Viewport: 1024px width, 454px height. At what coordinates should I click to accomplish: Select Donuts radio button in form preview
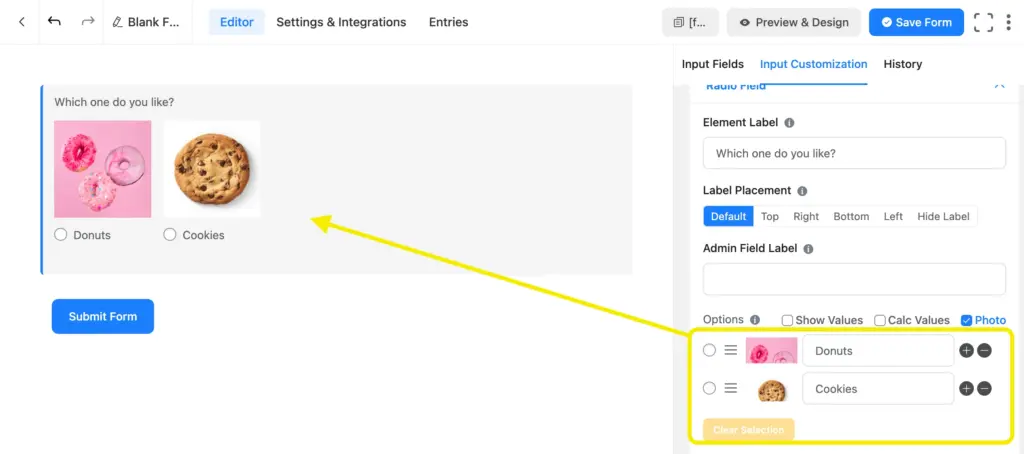point(61,234)
